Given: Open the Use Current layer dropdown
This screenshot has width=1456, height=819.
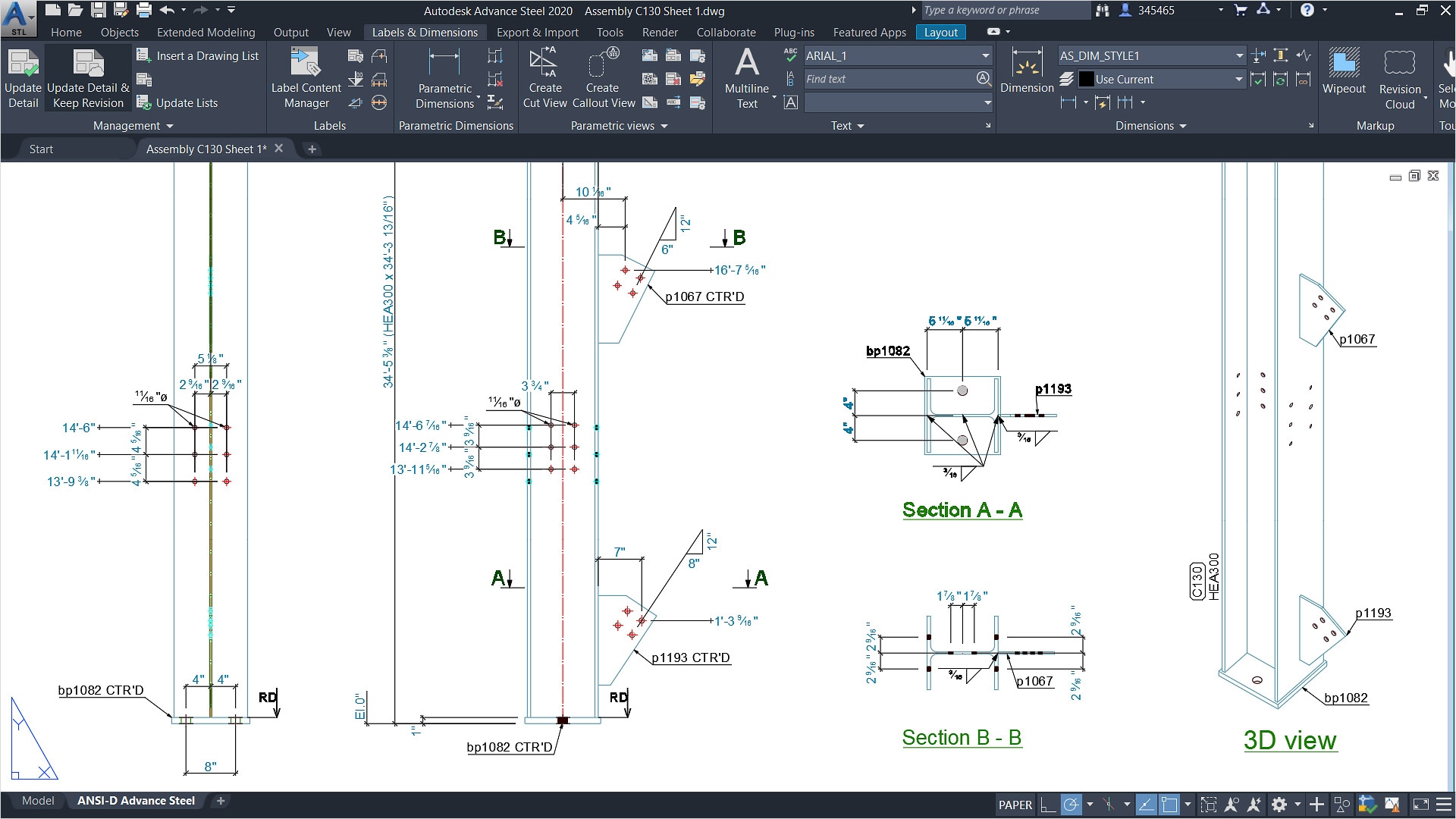Looking at the screenshot, I should coord(1161,79).
